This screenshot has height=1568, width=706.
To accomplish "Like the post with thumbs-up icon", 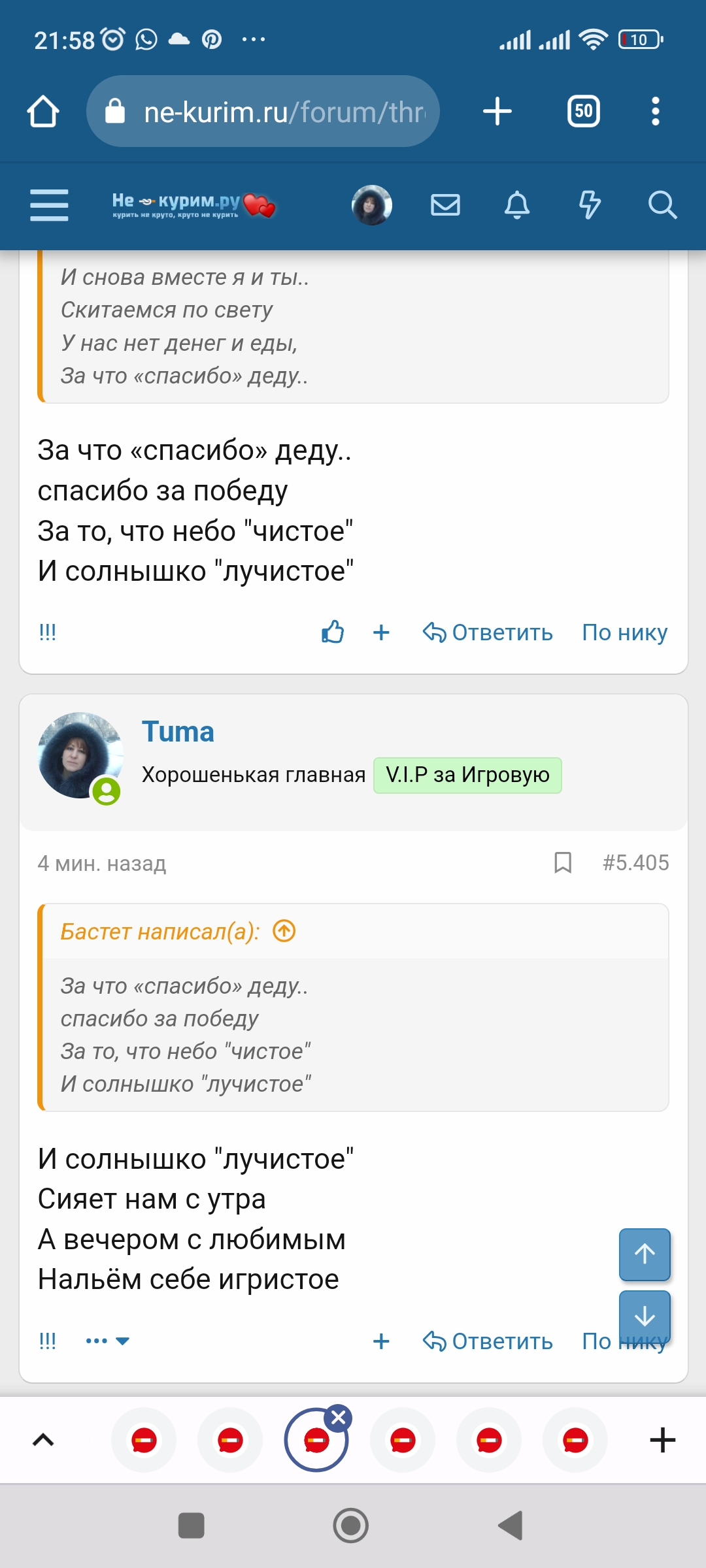I will [333, 632].
